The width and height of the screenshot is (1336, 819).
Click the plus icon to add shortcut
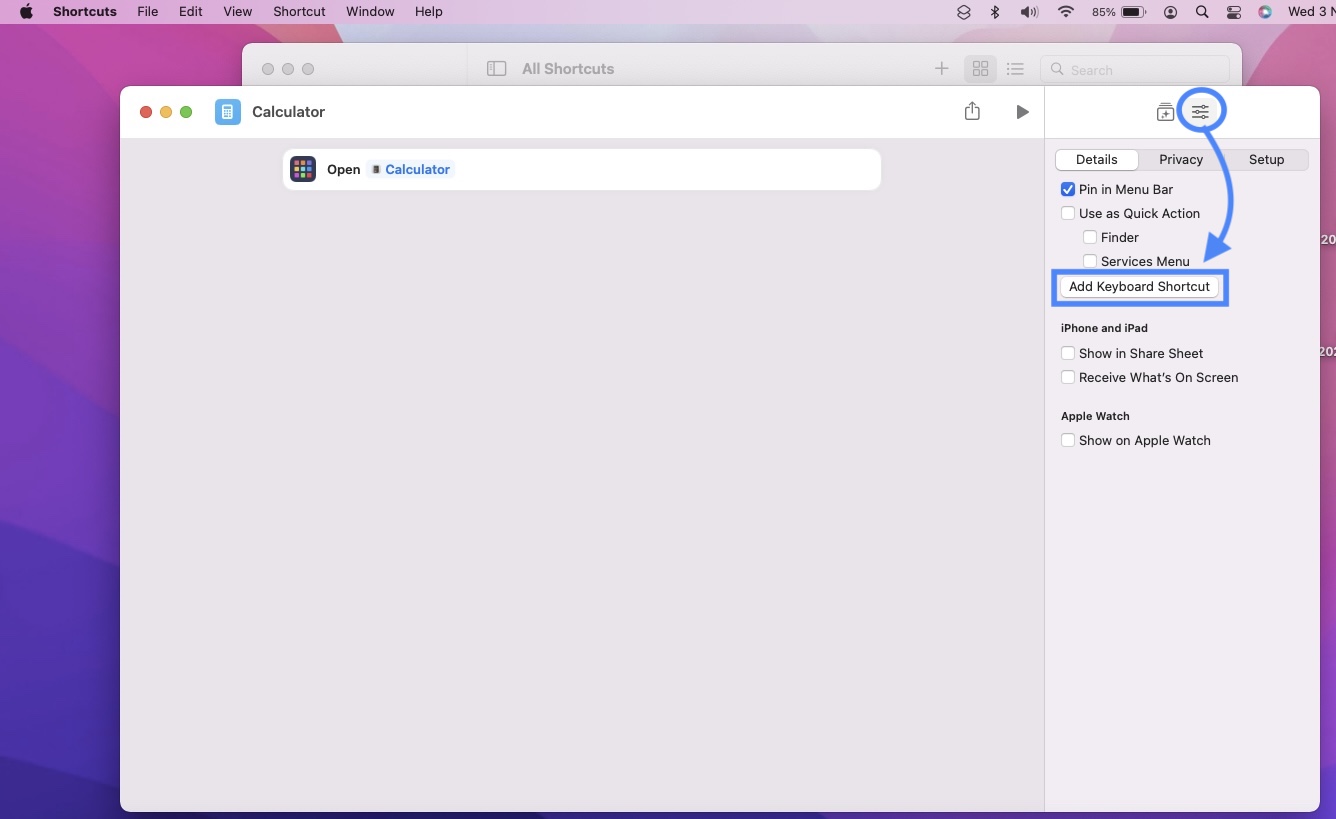coord(941,69)
